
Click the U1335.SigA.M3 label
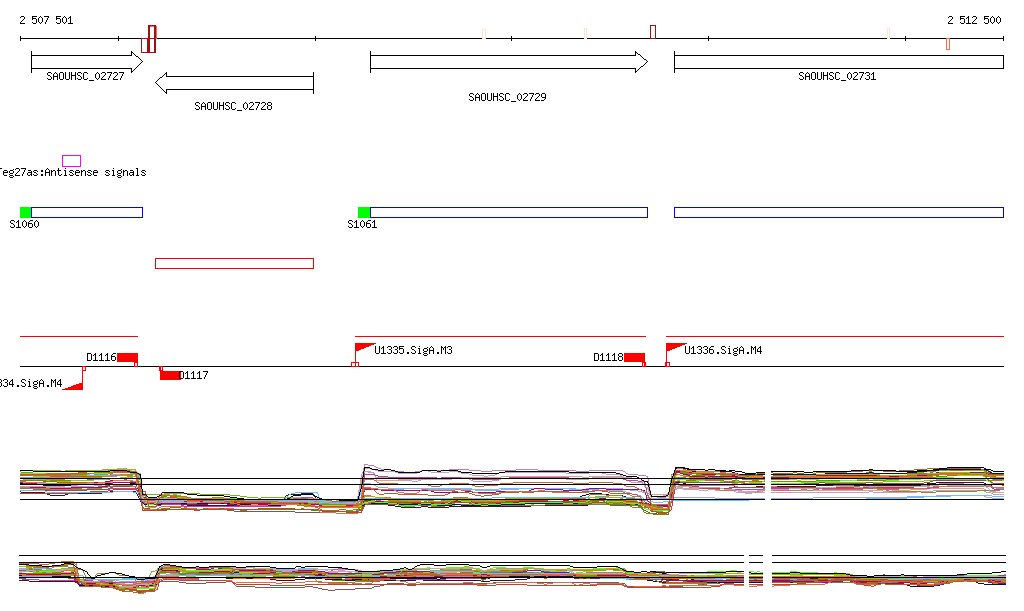(x=413, y=350)
